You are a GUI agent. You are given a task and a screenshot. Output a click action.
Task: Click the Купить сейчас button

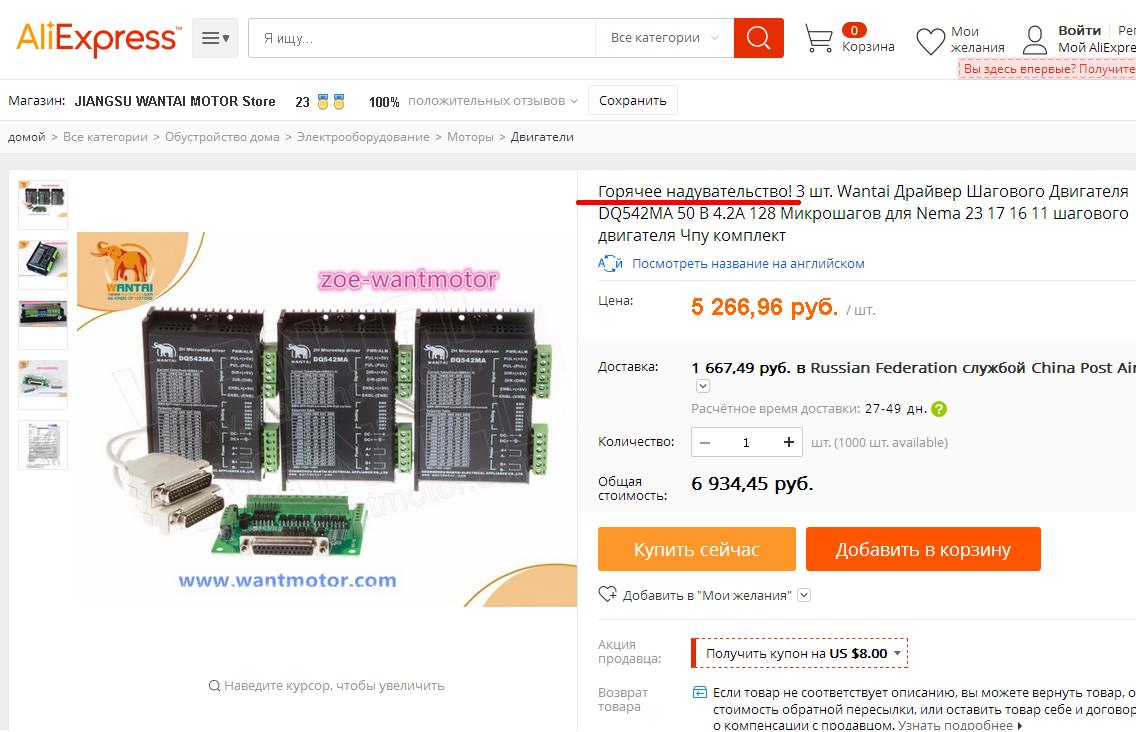(696, 549)
